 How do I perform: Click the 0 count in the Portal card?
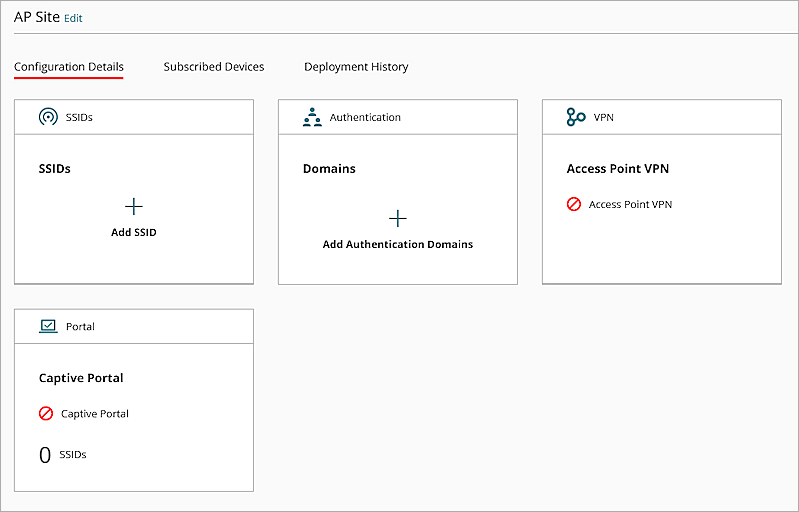point(45,455)
